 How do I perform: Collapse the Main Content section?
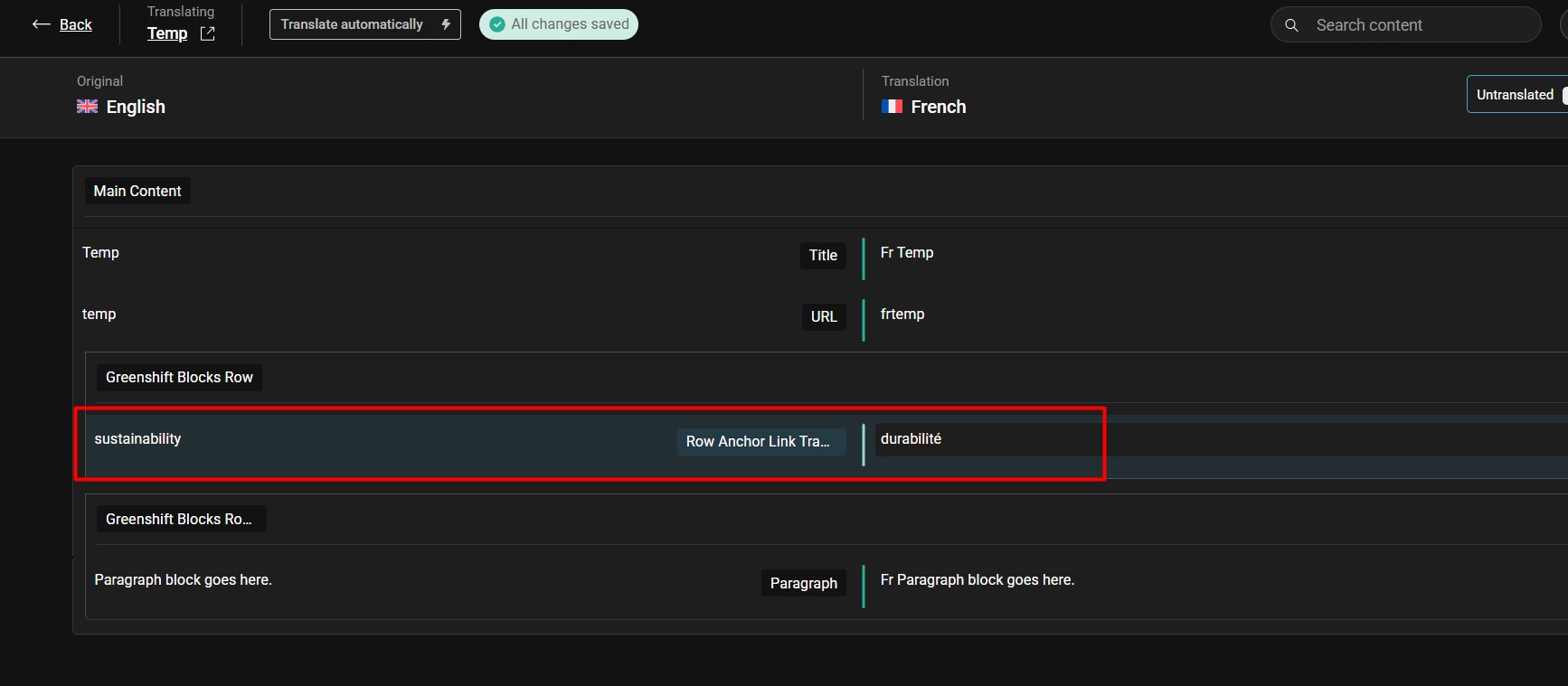pyautogui.click(x=137, y=192)
